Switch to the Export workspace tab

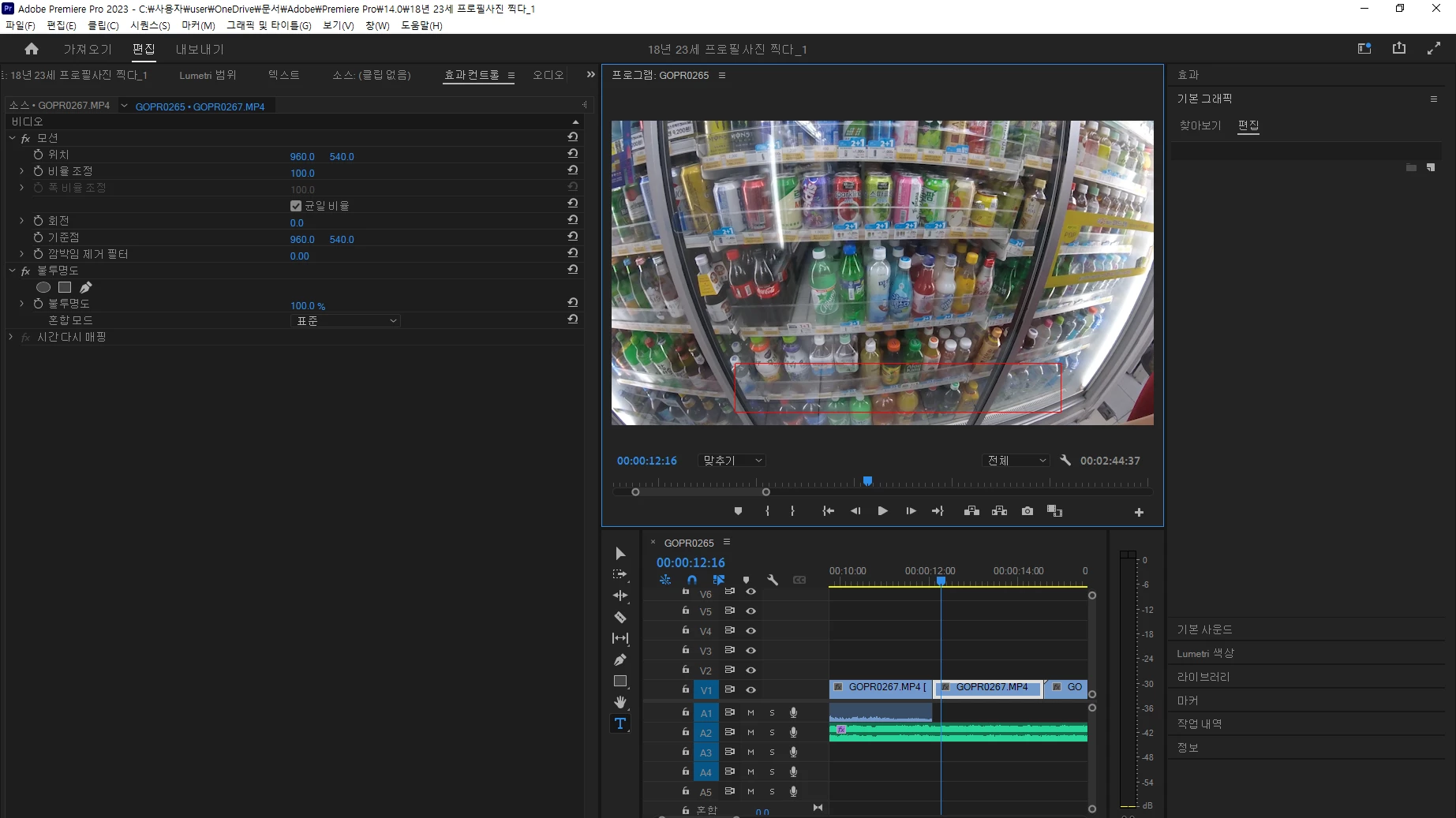[x=200, y=49]
